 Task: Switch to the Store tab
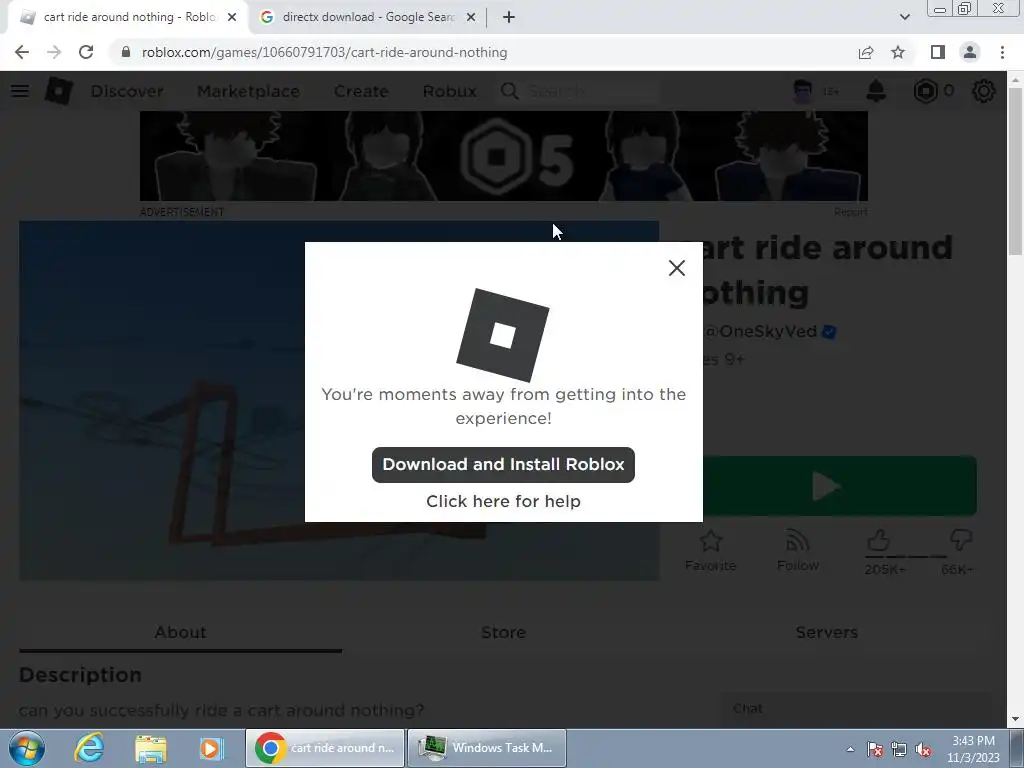click(x=503, y=632)
